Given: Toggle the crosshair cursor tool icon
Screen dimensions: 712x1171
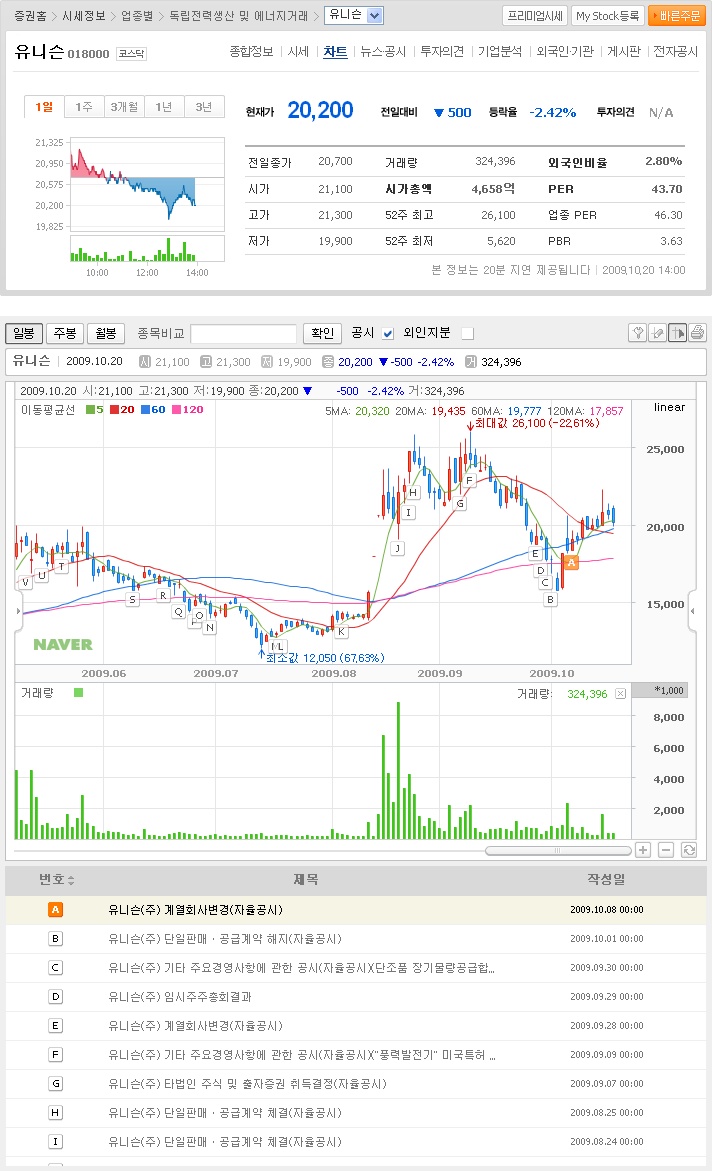Looking at the screenshot, I should tap(678, 332).
